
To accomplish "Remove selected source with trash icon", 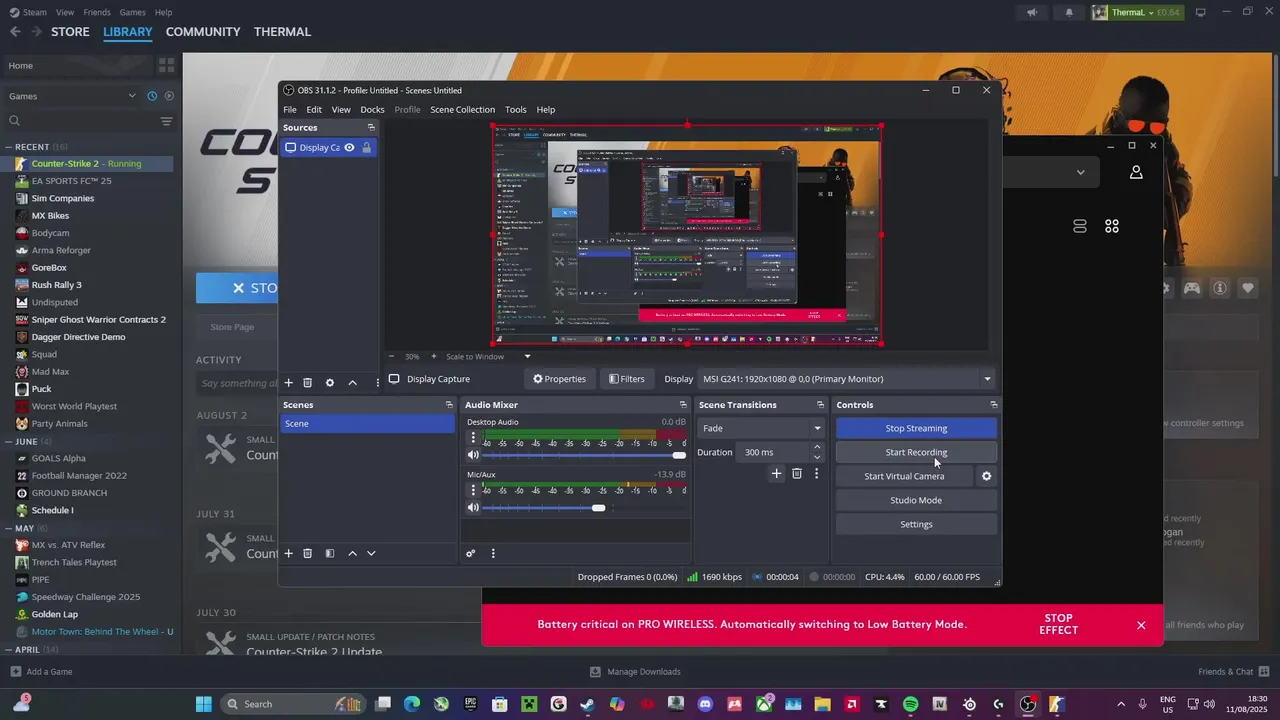I will [308, 383].
